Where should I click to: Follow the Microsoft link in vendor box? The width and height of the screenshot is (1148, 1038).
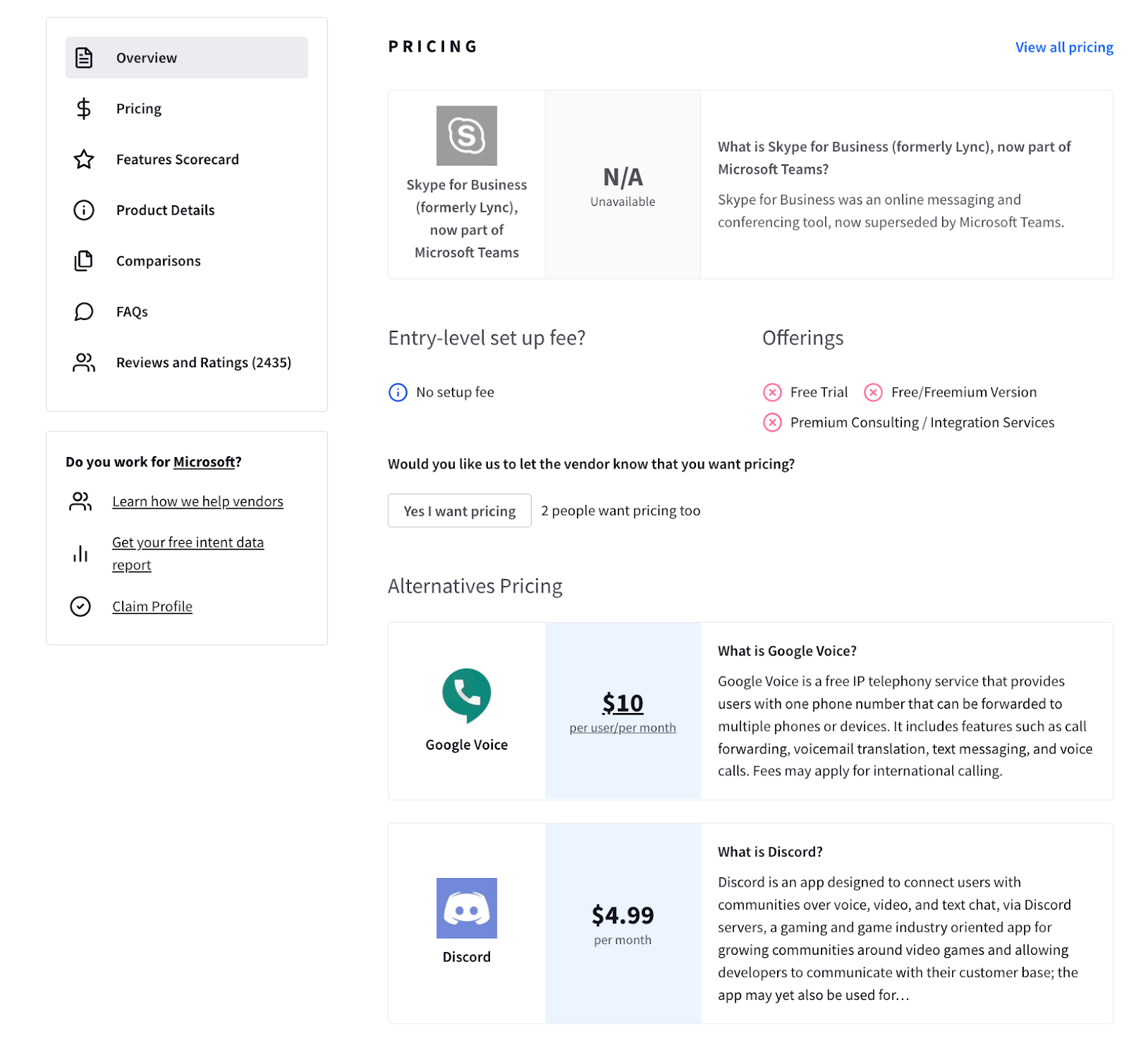coord(204,462)
